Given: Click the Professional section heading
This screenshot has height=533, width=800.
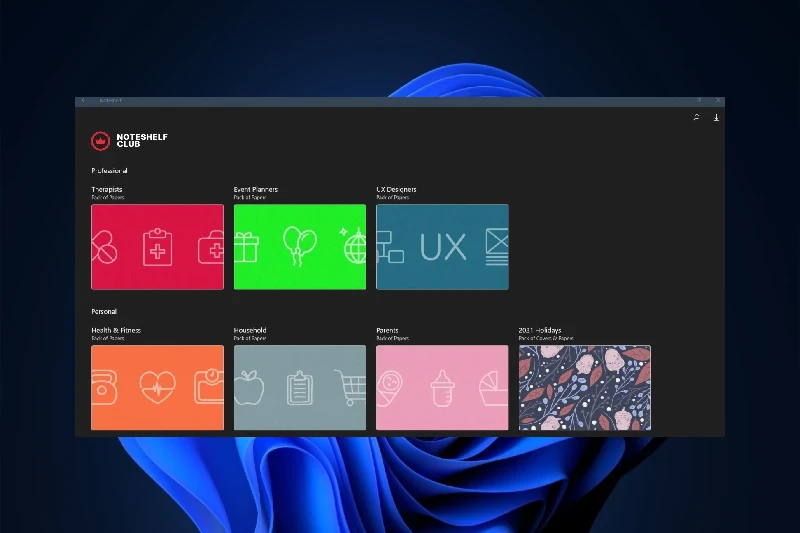Looking at the screenshot, I should coord(109,171).
